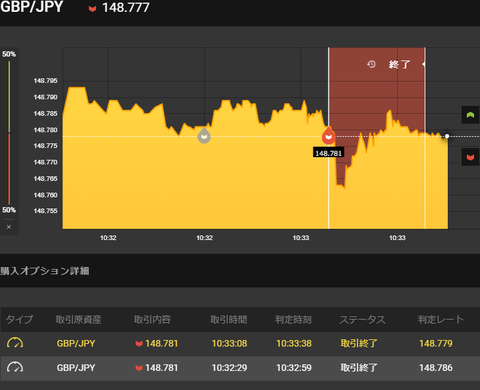The image size is (480, 390).
Task: Click the red down arrow beside 148.777
Action: pyautogui.click(x=92, y=9)
